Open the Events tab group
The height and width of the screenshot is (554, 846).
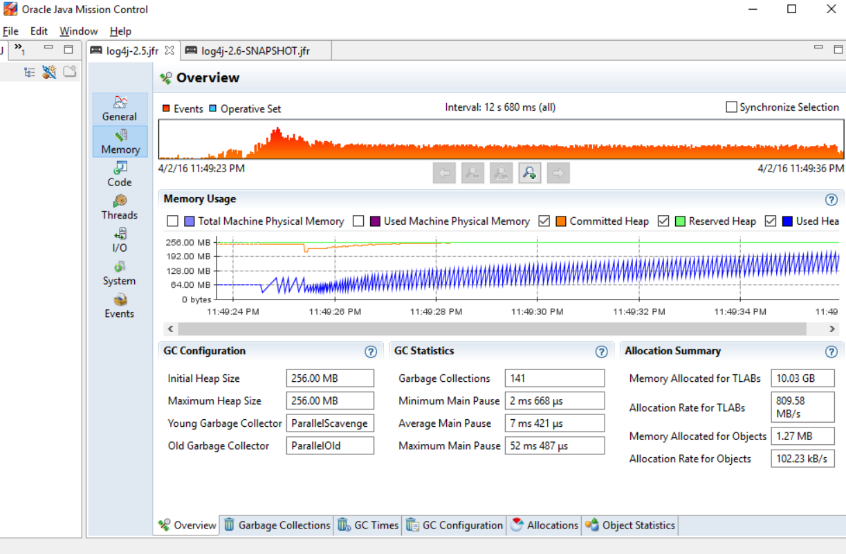coord(120,306)
